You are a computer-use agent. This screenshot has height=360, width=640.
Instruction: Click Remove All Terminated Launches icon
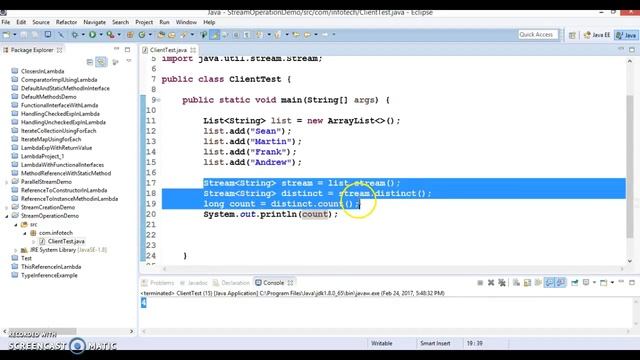pyautogui.click(x=502, y=282)
